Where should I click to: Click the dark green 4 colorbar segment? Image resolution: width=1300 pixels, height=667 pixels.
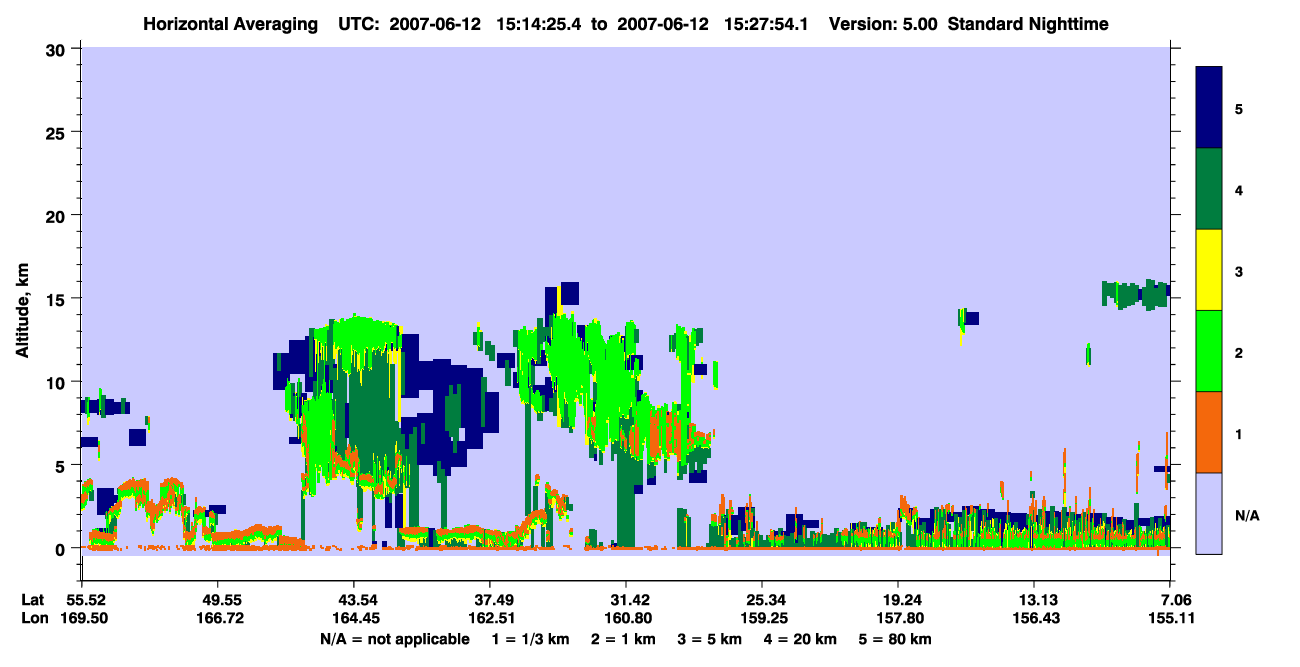coord(1209,189)
